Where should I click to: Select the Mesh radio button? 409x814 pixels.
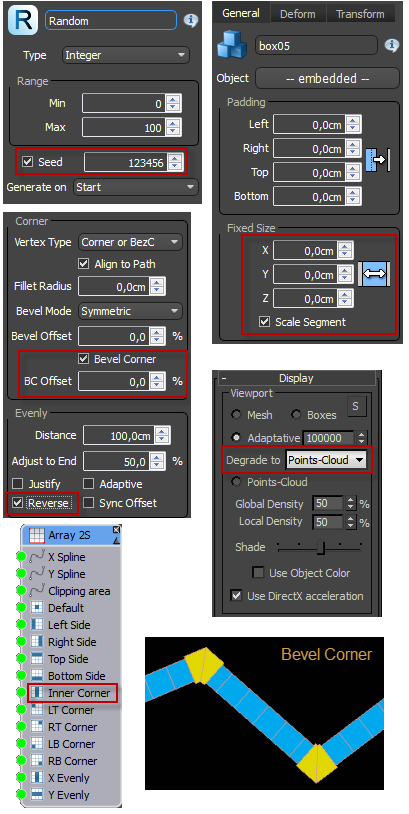[237, 415]
